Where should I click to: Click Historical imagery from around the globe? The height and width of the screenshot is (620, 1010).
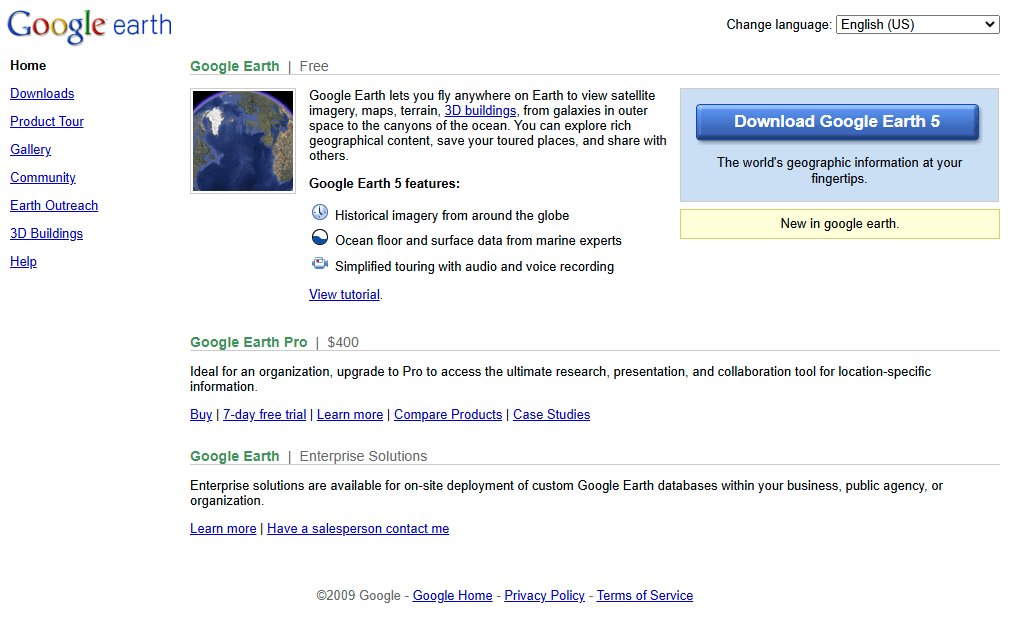(x=452, y=216)
